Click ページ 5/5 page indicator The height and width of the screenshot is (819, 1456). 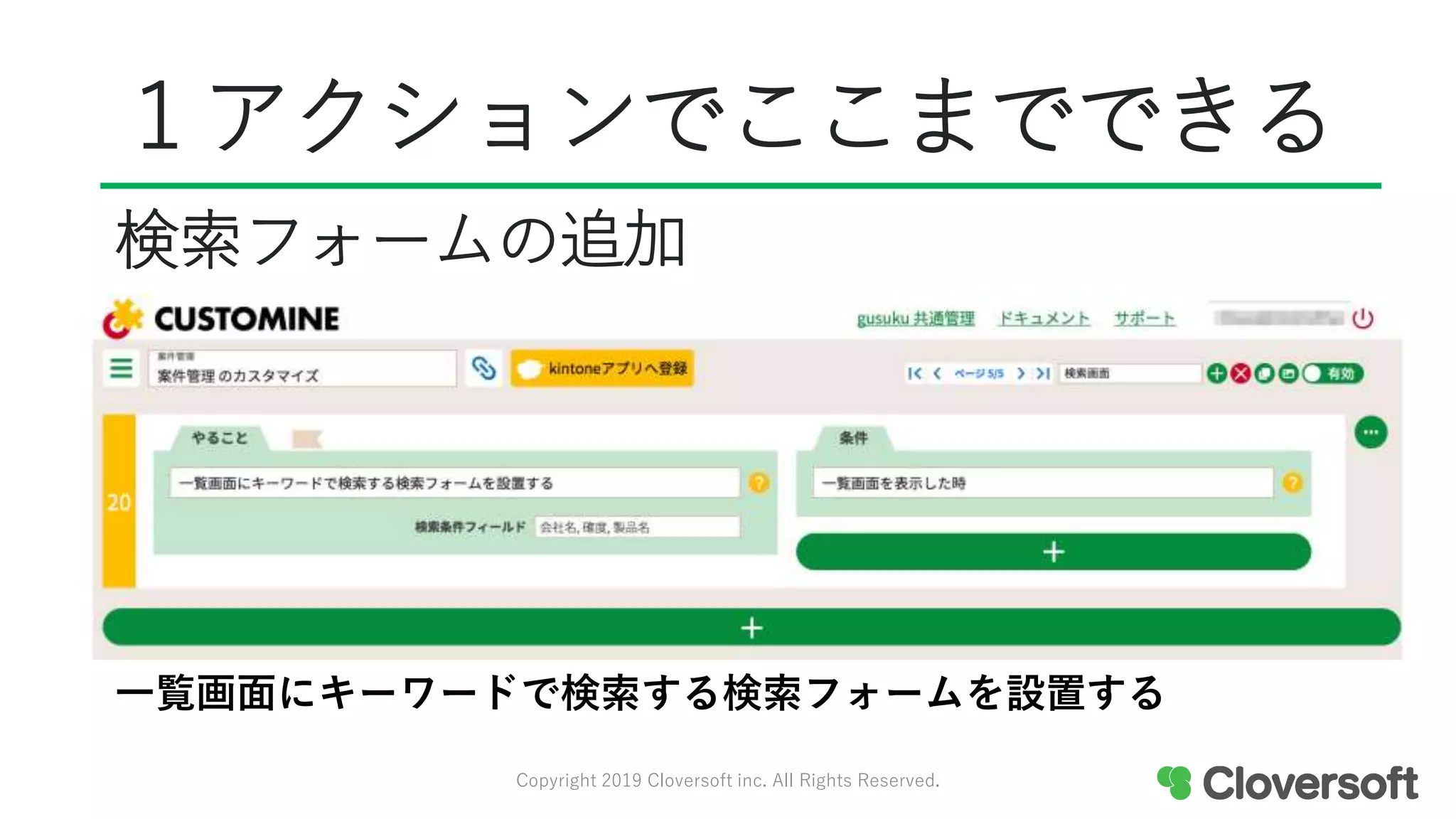[x=979, y=373]
